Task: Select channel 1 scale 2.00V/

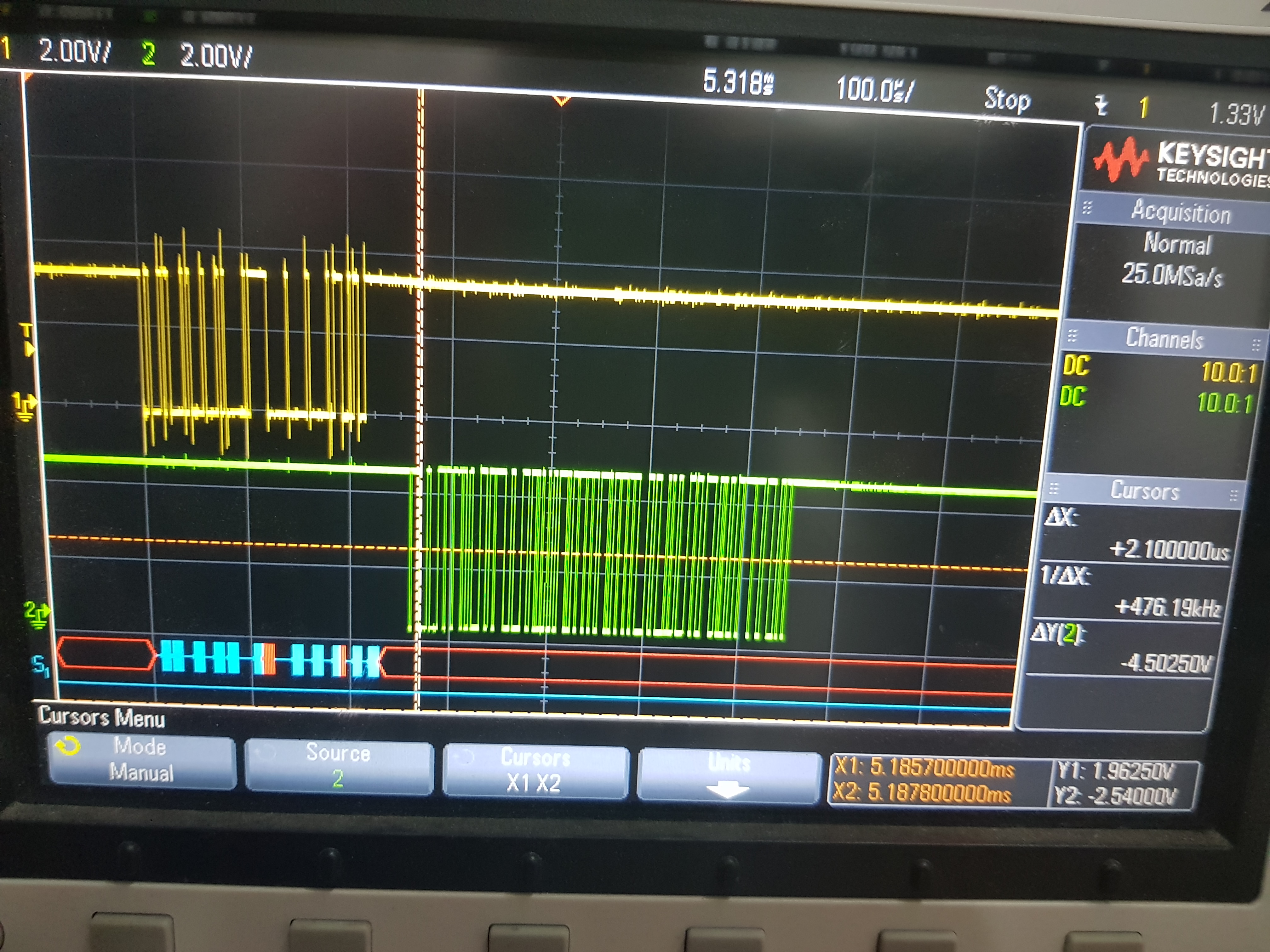Action: click(x=75, y=52)
